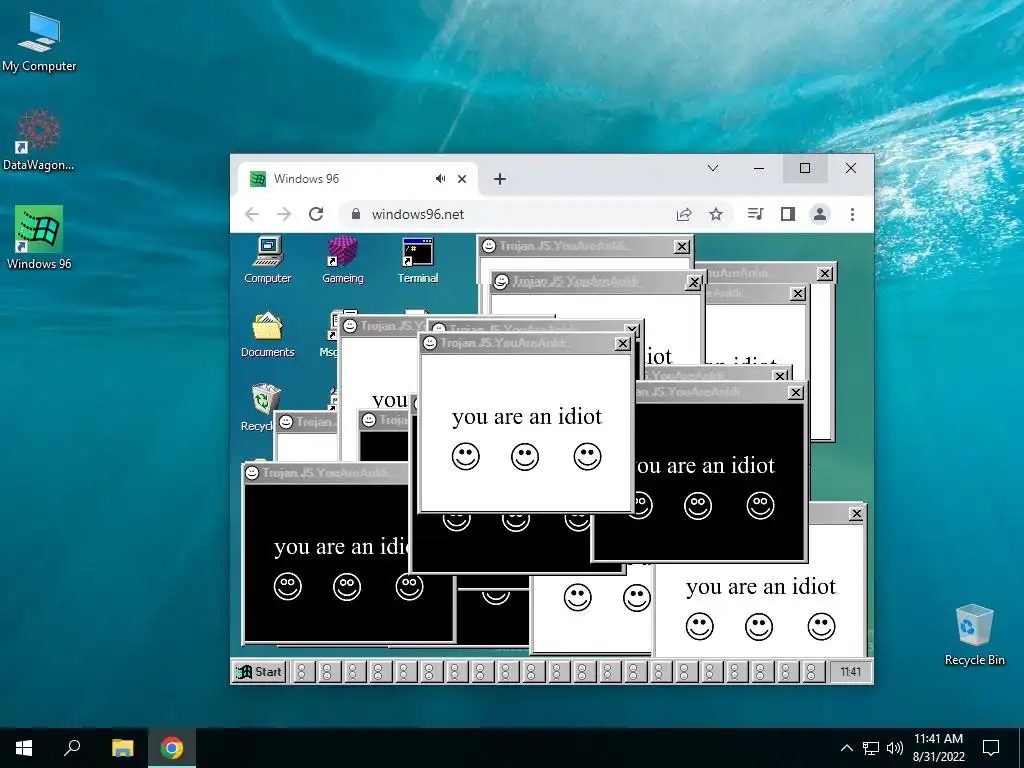The width and height of the screenshot is (1024, 768).
Task: Click Chrome icon in Windows taskbar
Action: point(172,748)
